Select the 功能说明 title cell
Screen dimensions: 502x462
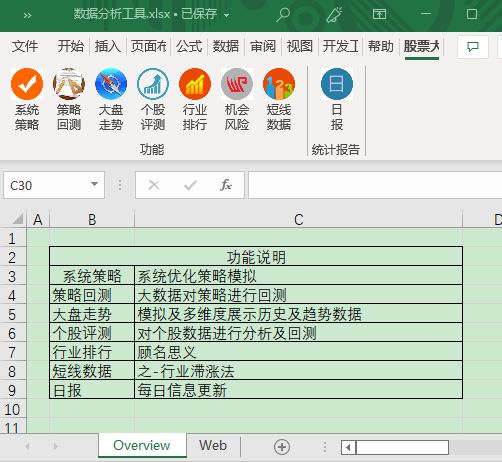(256, 257)
